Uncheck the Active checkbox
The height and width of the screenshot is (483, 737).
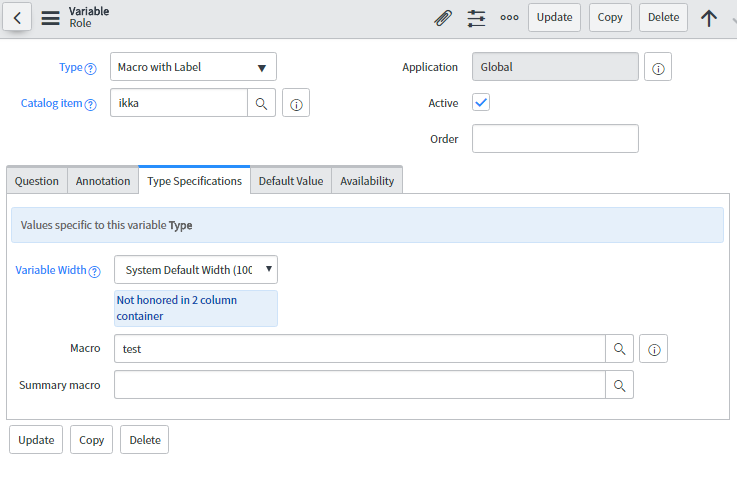tap(481, 102)
